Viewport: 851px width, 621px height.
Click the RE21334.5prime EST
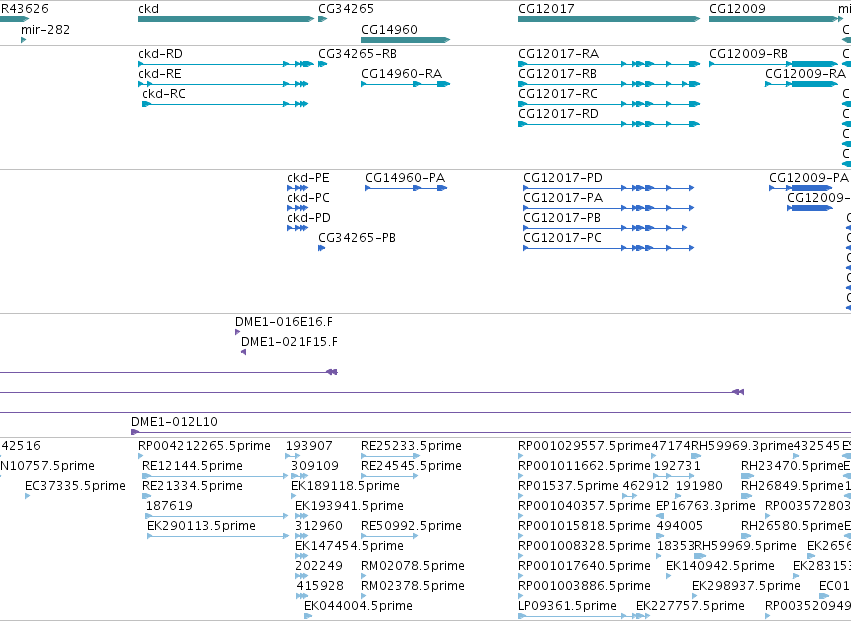coord(147,496)
